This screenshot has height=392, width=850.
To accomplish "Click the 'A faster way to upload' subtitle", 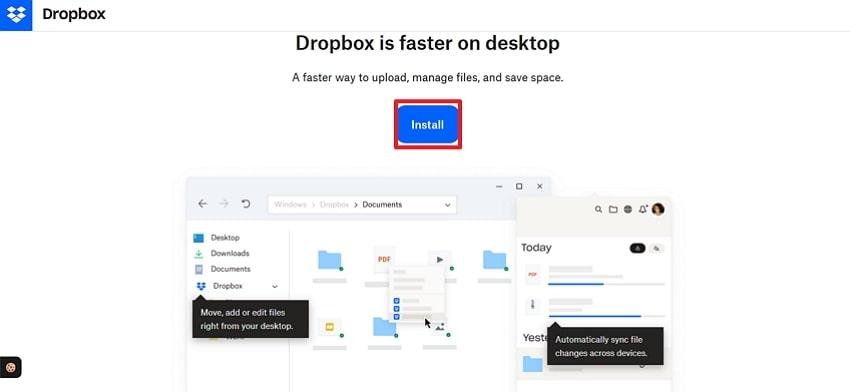I will (428, 78).
